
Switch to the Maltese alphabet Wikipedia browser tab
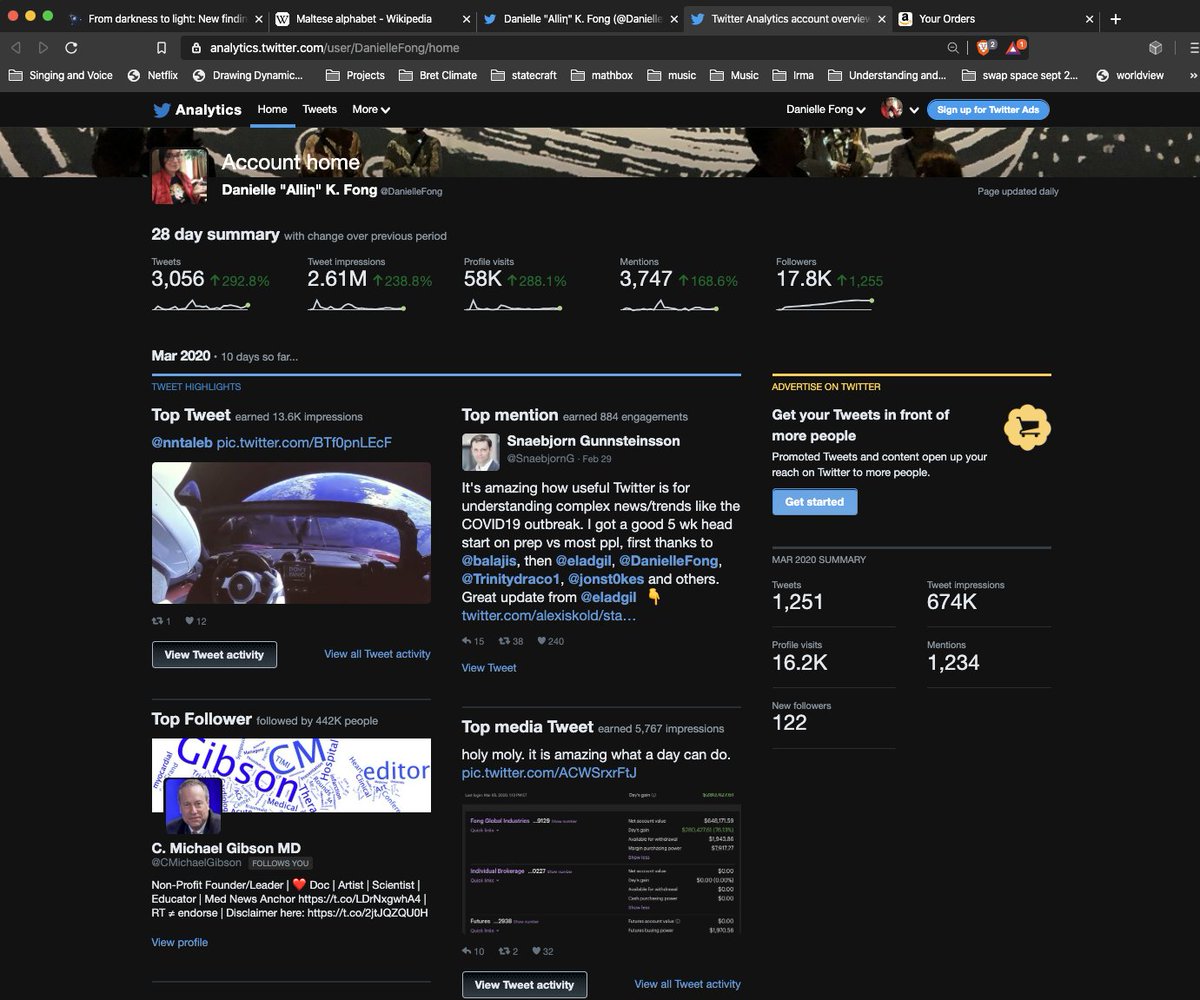click(370, 18)
